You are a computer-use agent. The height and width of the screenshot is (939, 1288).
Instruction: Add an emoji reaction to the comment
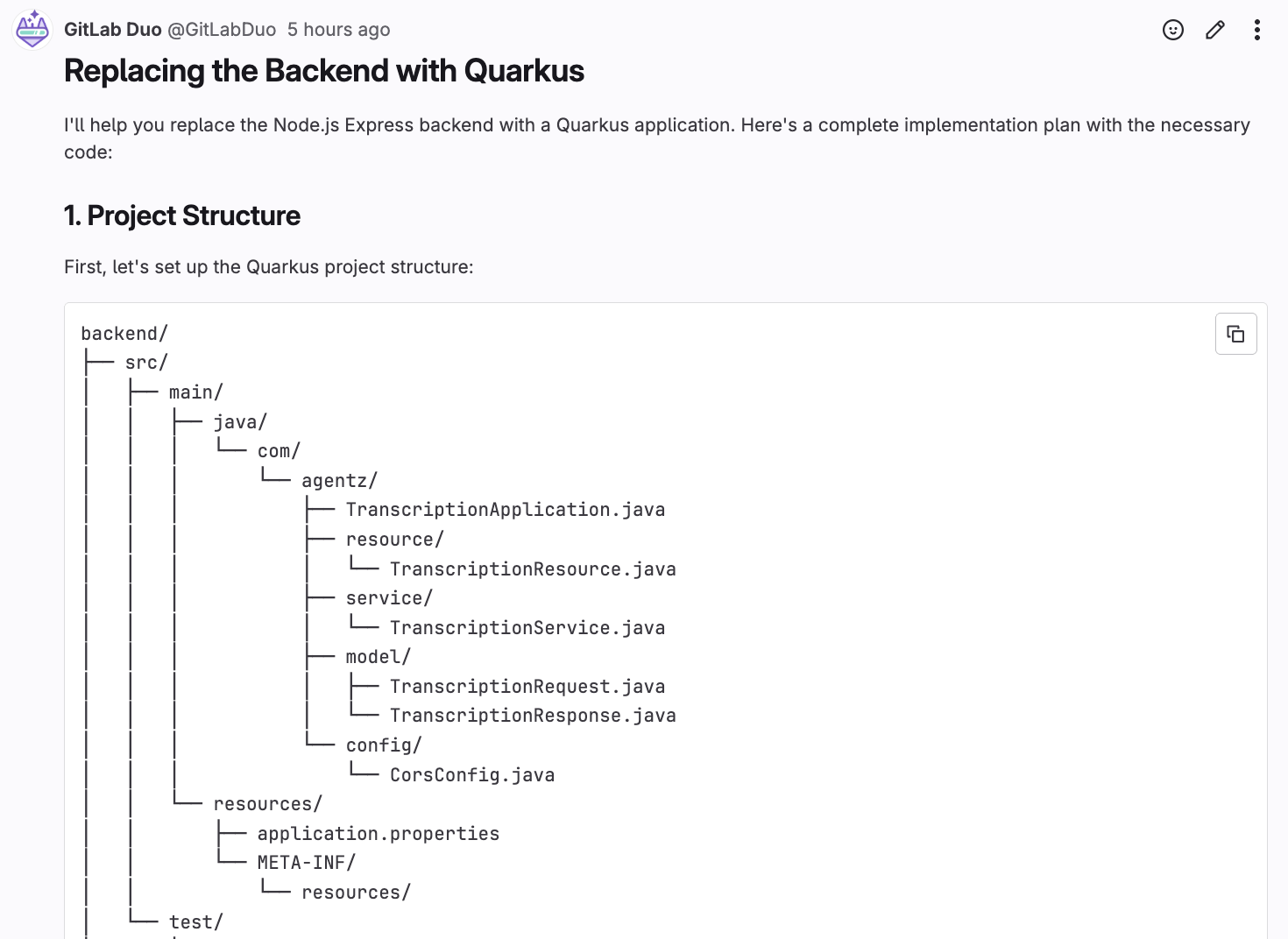(1172, 30)
